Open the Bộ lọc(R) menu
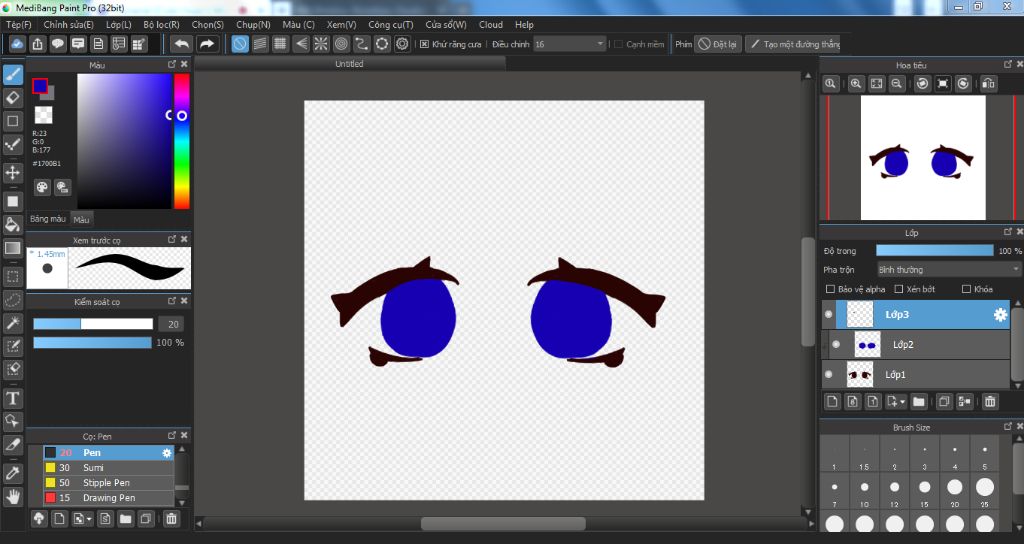The height and width of the screenshot is (544, 1024). click(x=161, y=24)
